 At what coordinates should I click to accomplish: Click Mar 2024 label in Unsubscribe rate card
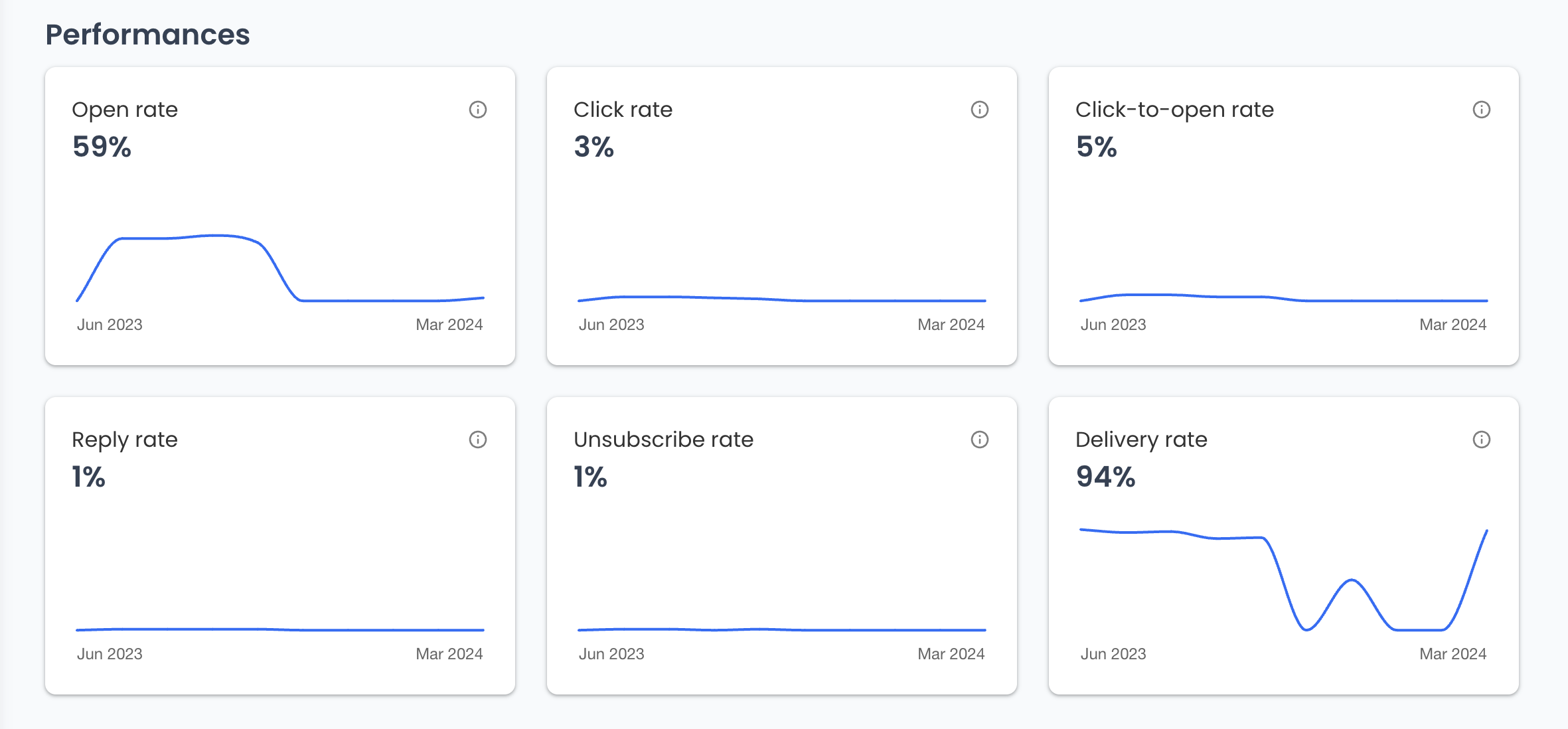(x=951, y=654)
